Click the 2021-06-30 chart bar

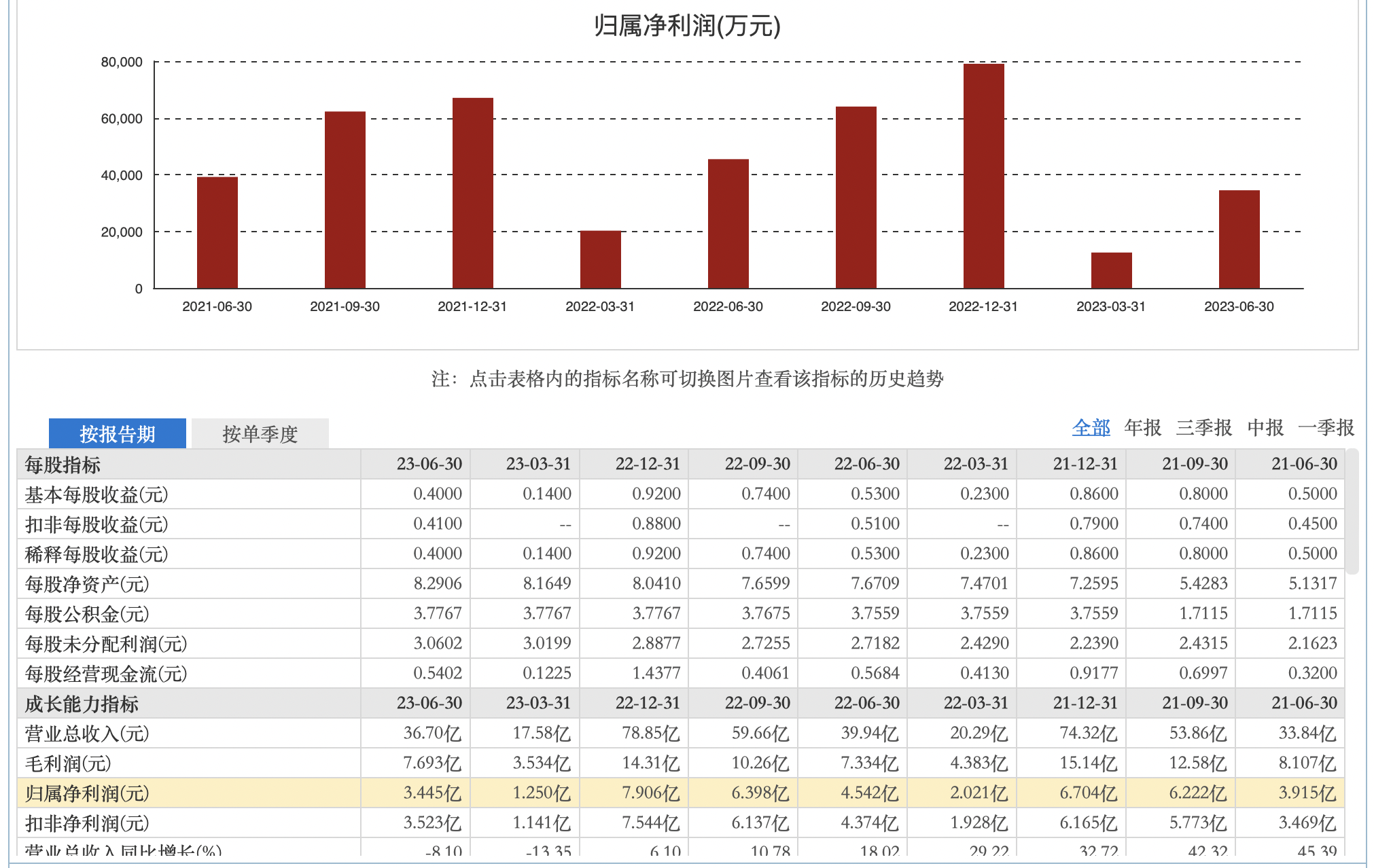[217, 232]
